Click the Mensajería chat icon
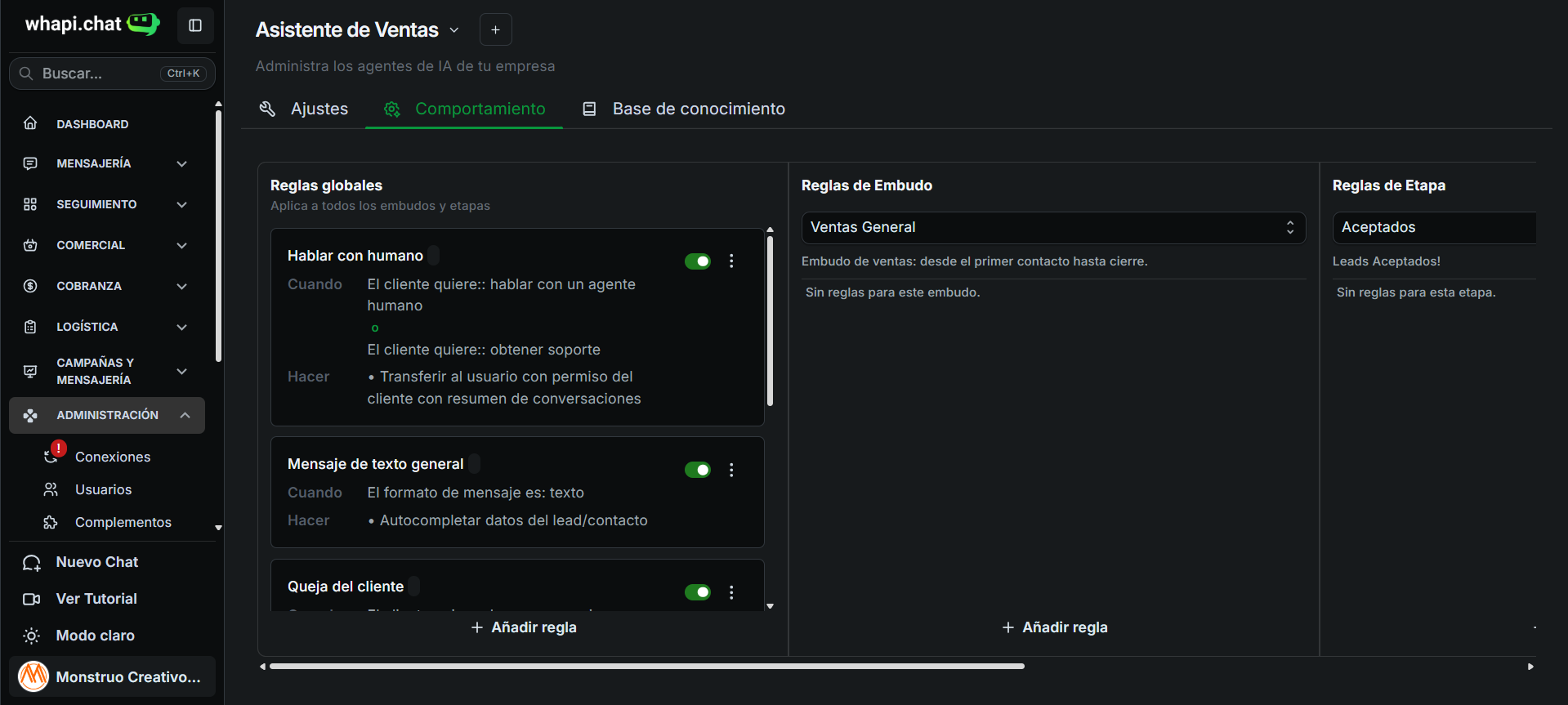 30,163
